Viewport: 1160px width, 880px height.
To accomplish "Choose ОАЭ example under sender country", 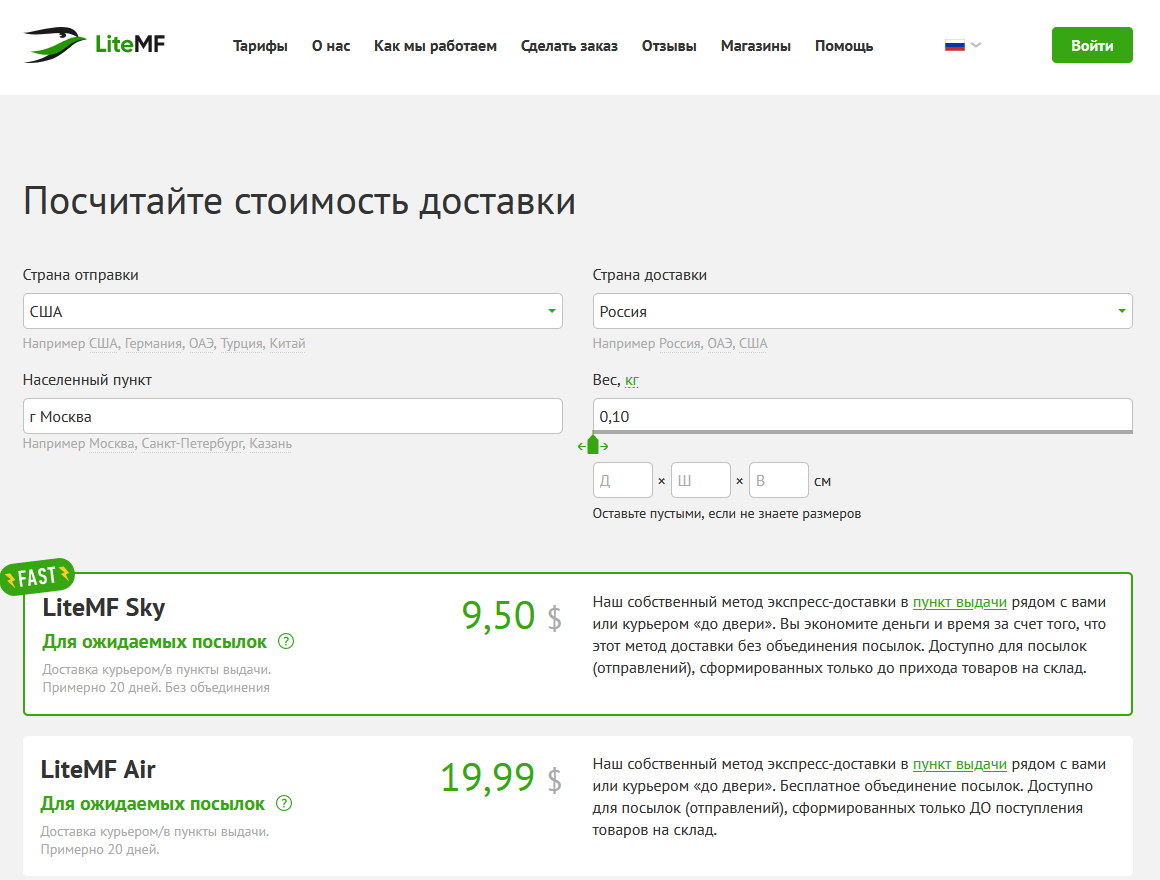I will tap(201, 344).
